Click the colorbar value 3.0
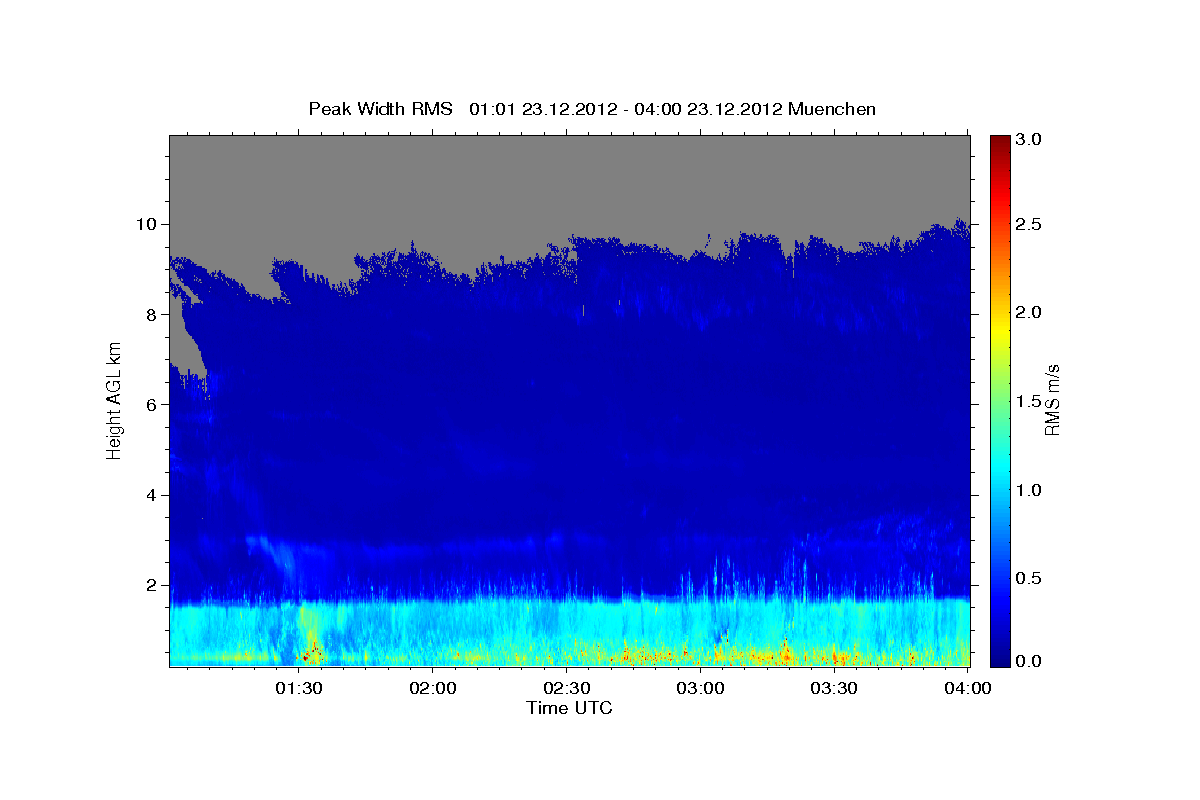Image resolution: width=1200 pixels, height=800 pixels. coord(1030,140)
